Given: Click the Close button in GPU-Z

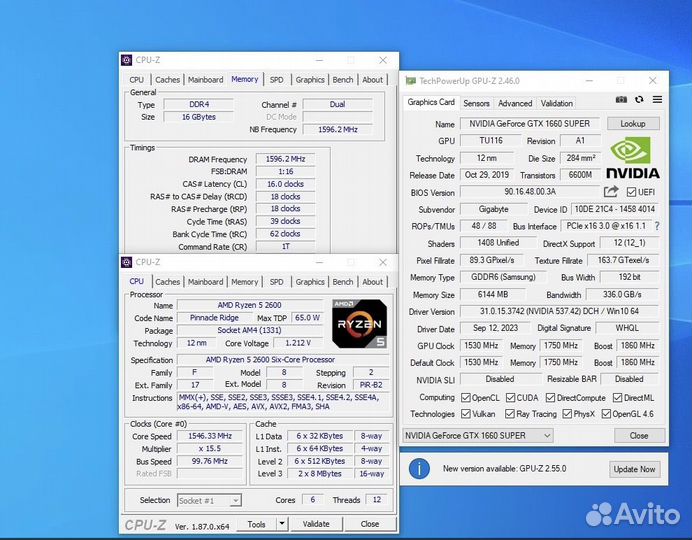Looking at the screenshot, I should [x=639, y=435].
